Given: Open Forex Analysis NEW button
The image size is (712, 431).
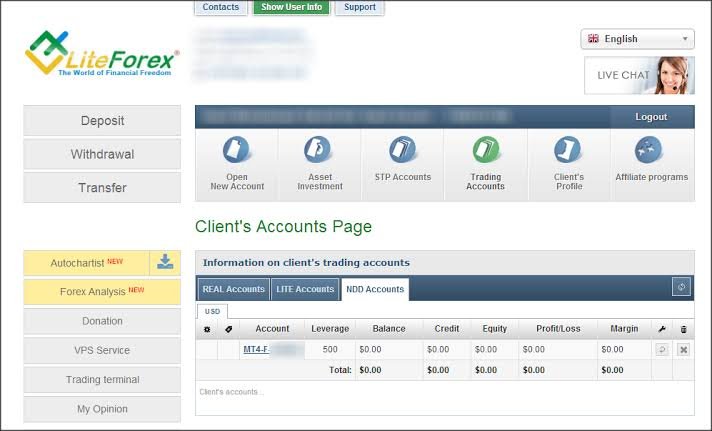Looking at the screenshot, I should tap(102, 292).
